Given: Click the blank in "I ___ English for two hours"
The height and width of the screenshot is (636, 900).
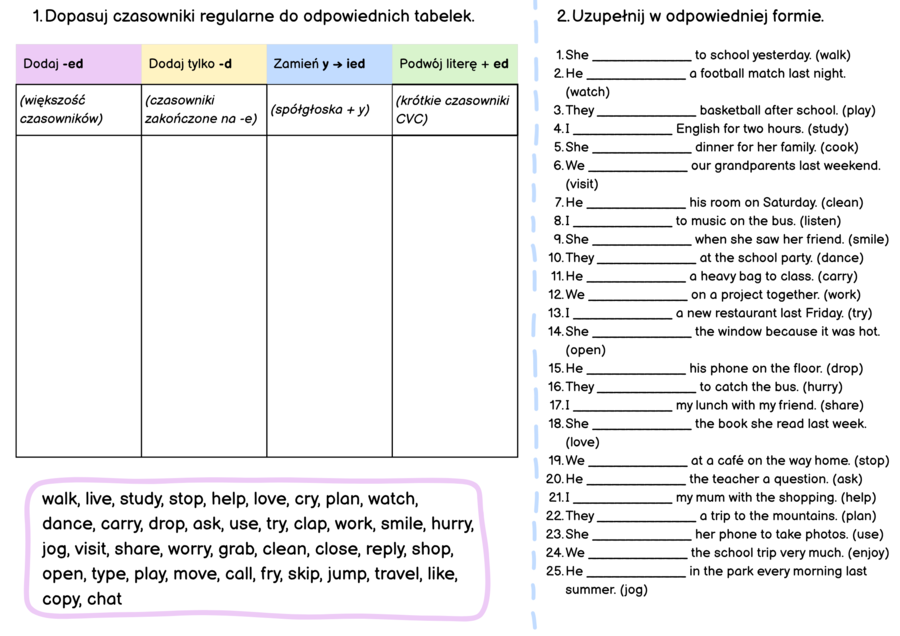Looking at the screenshot, I should point(623,130).
